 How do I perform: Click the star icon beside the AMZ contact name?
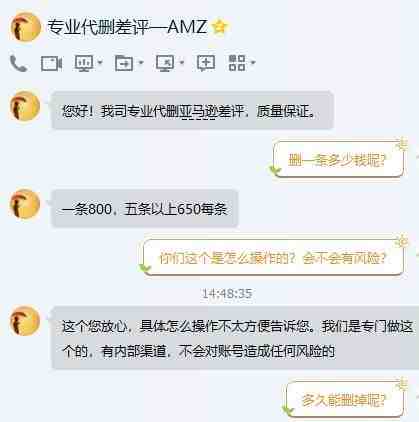(x=220, y=27)
